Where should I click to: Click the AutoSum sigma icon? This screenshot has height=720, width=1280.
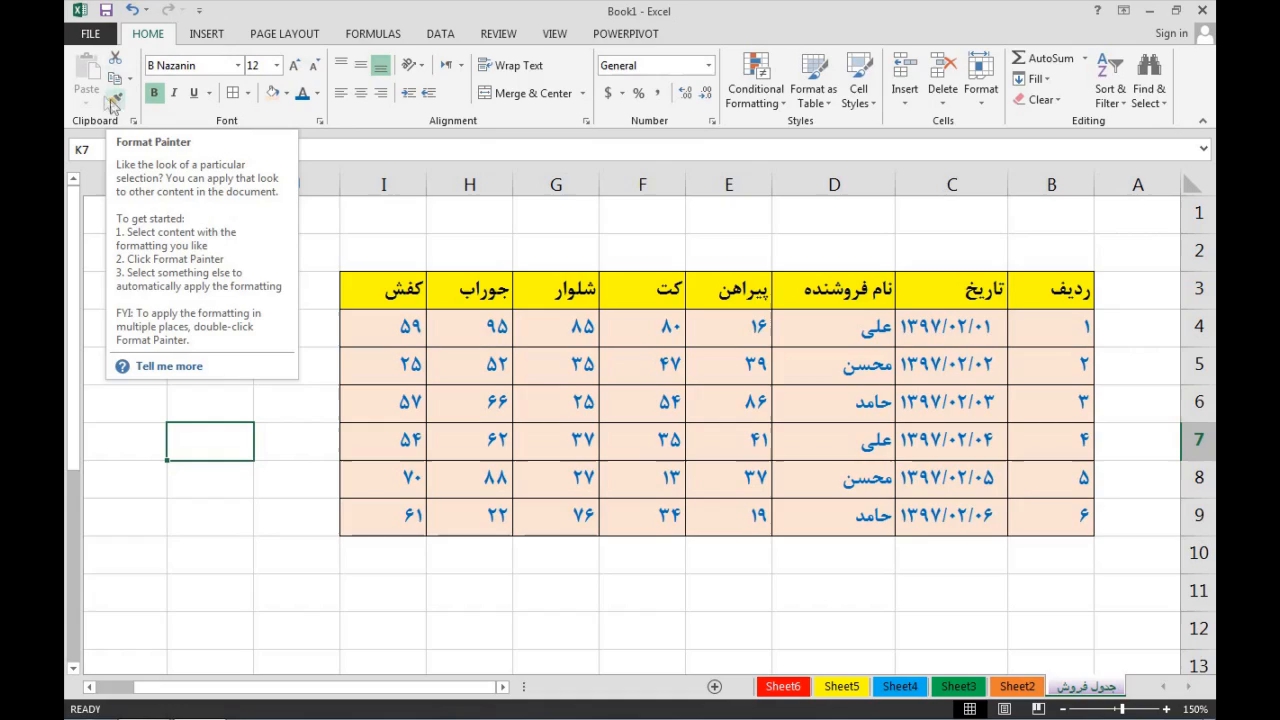click(1018, 58)
